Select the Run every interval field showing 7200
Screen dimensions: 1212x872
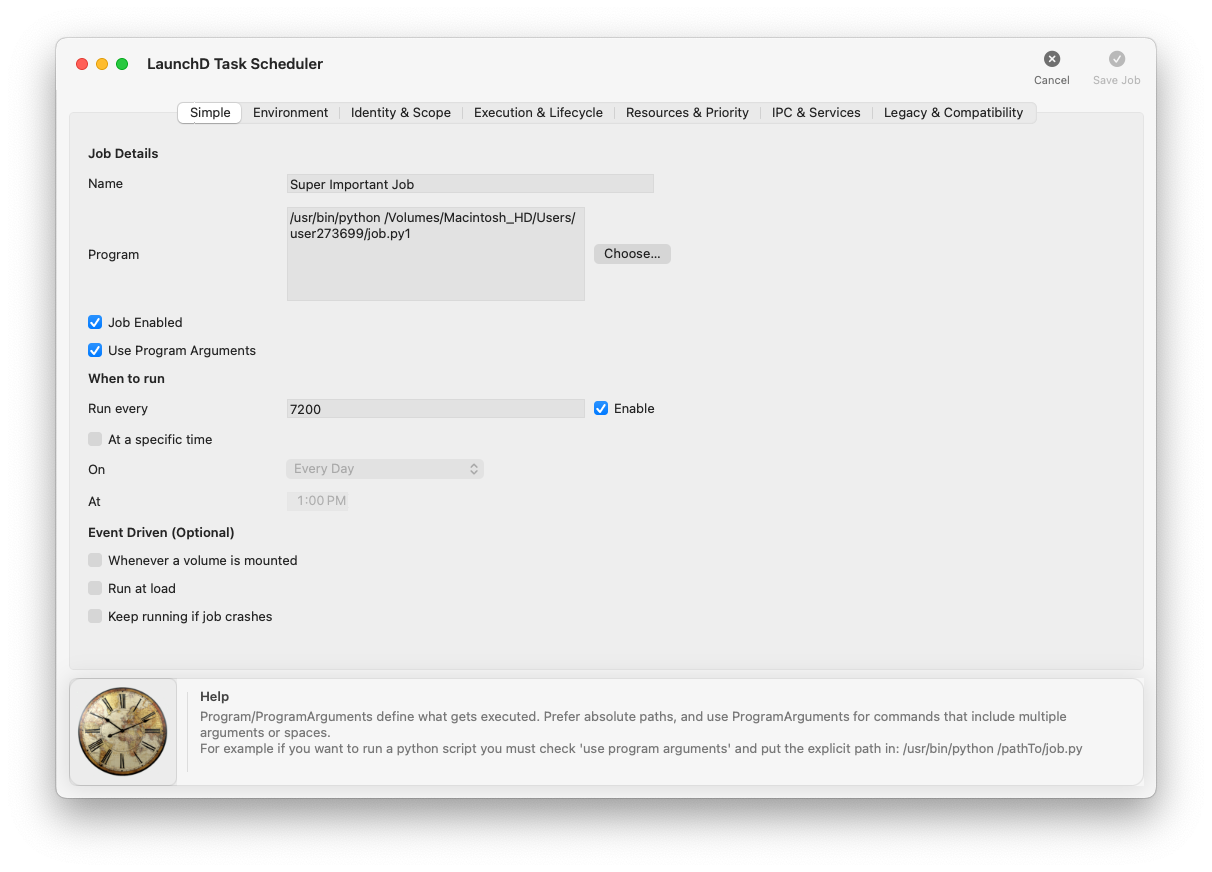click(435, 408)
